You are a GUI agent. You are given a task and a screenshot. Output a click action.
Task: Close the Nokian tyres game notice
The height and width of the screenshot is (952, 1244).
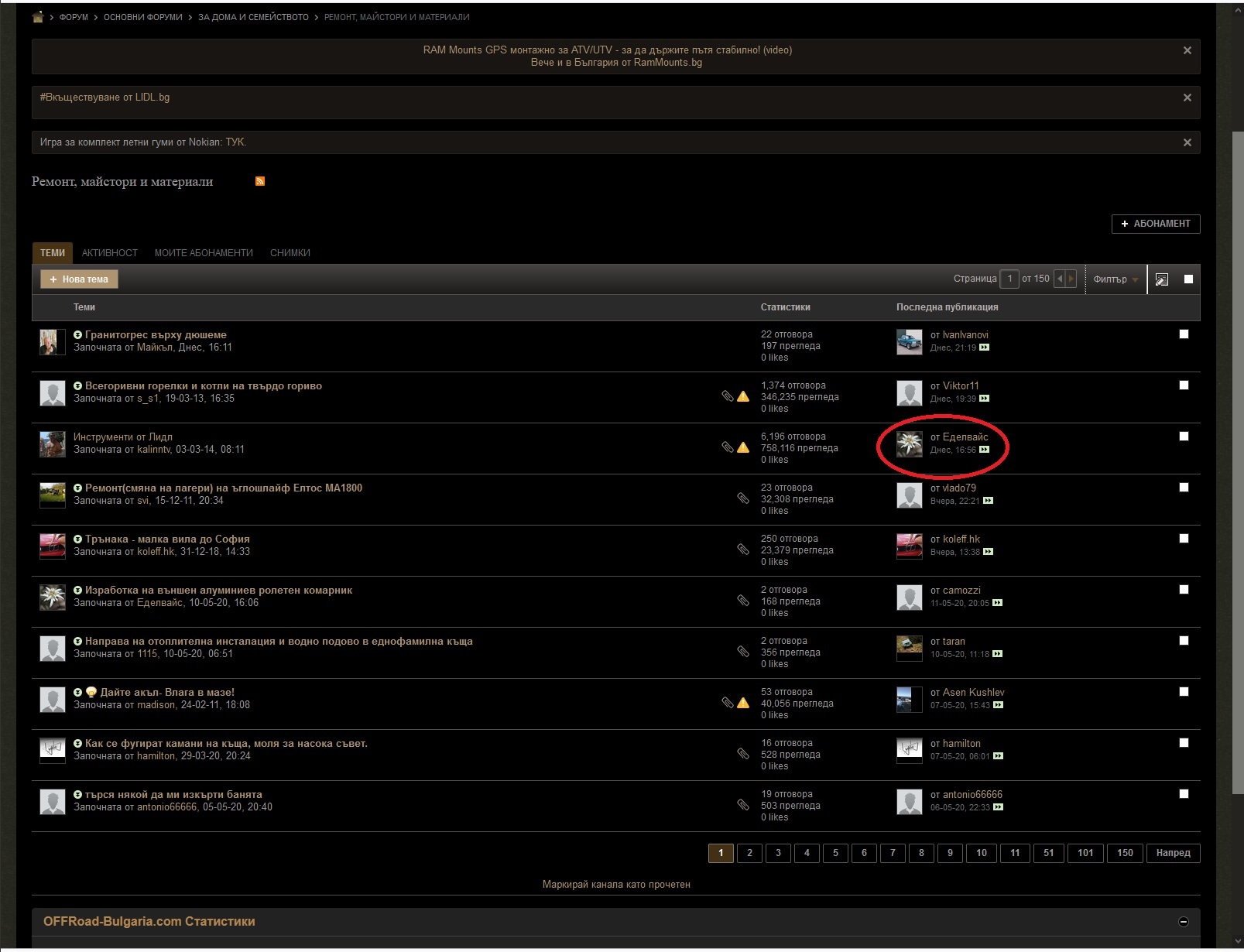(1187, 142)
